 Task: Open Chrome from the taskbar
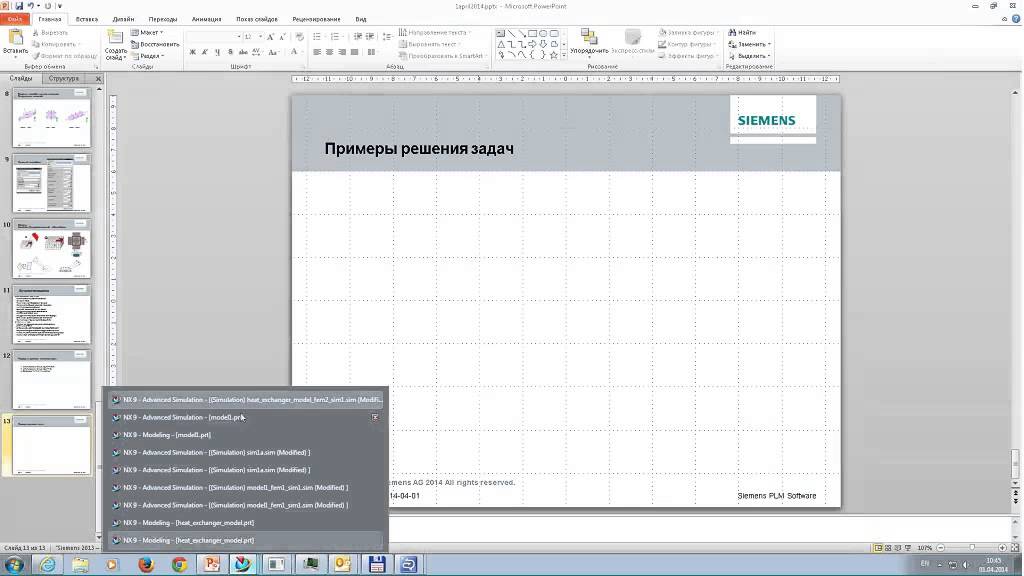click(179, 564)
